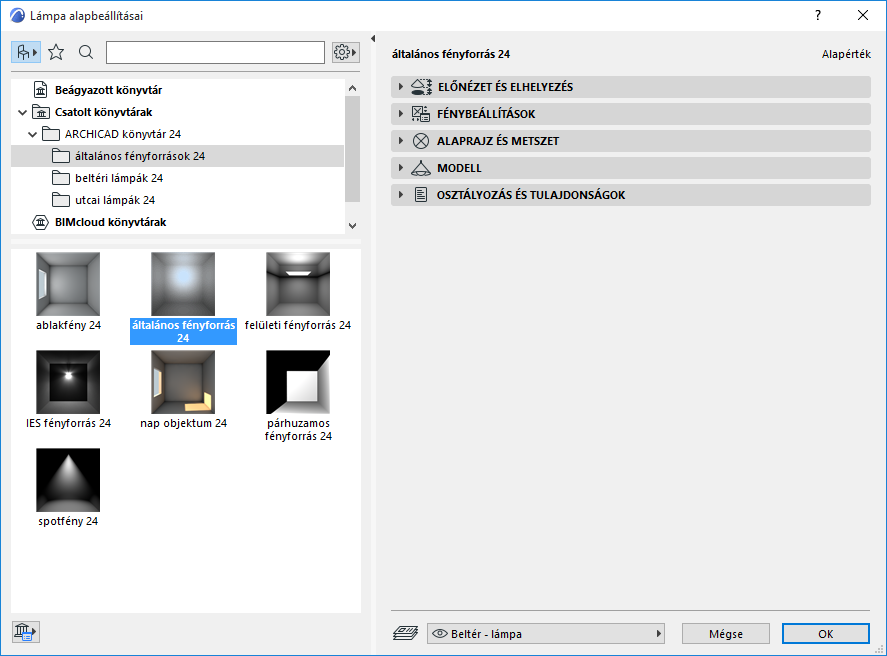
Task: Select the ablakfény 24 thumbnail
Action: [68, 284]
